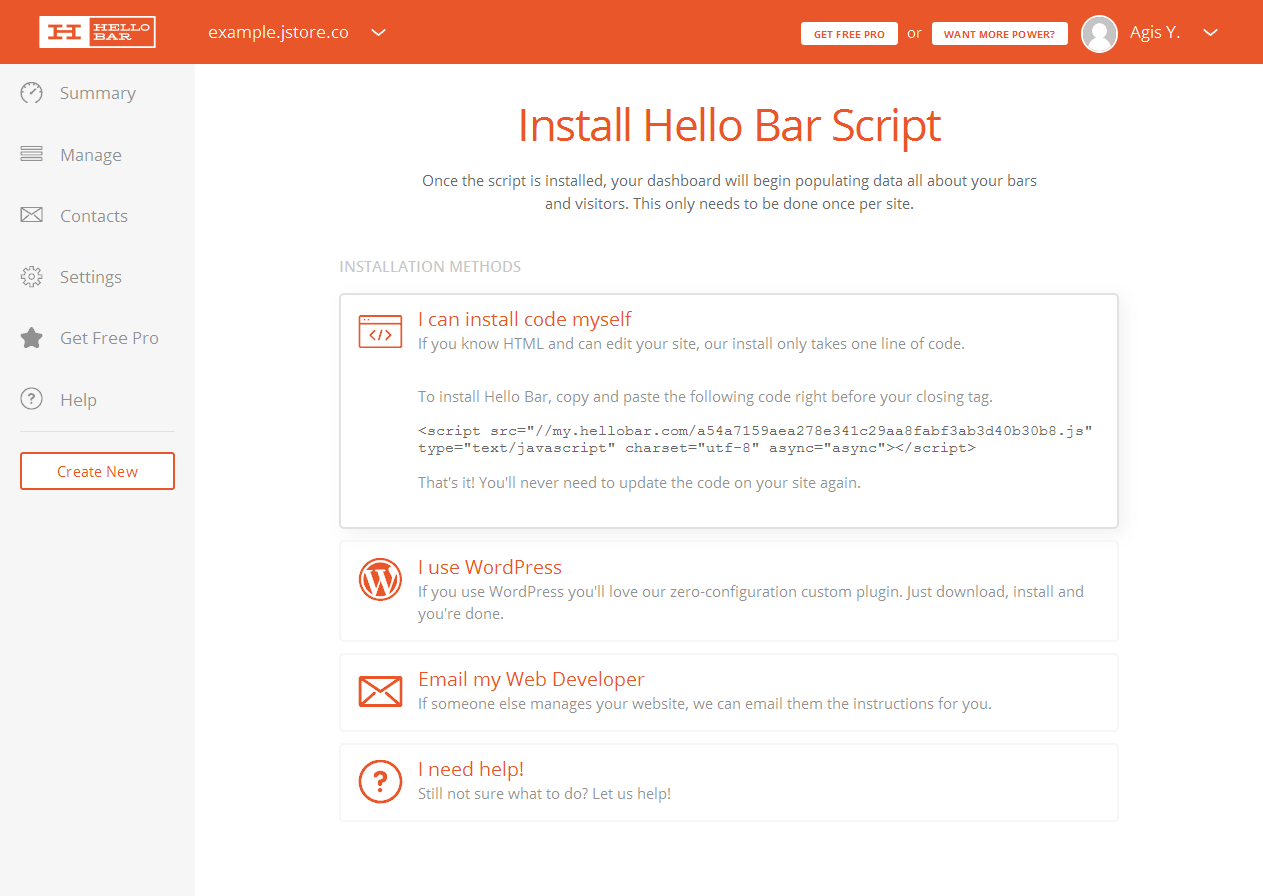
Task: Click the code brackets install icon
Action: (x=380, y=331)
